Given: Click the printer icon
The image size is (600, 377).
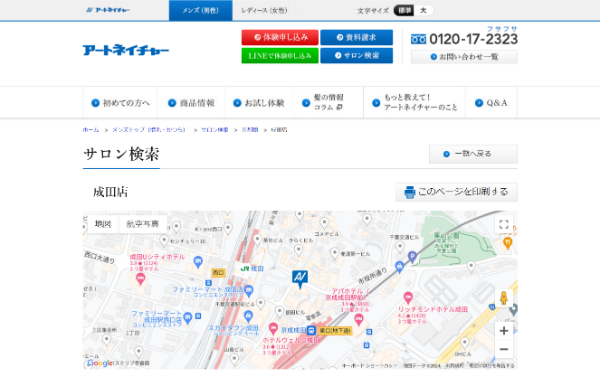Looking at the screenshot, I should point(410,192).
